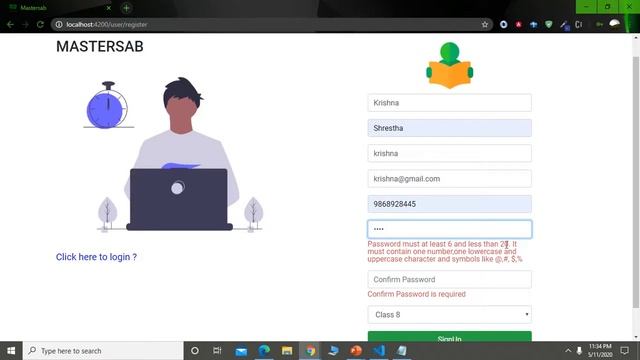Click the page vertical scrollbar
Viewport: 640px width, 360px height.
click(636, 182)
